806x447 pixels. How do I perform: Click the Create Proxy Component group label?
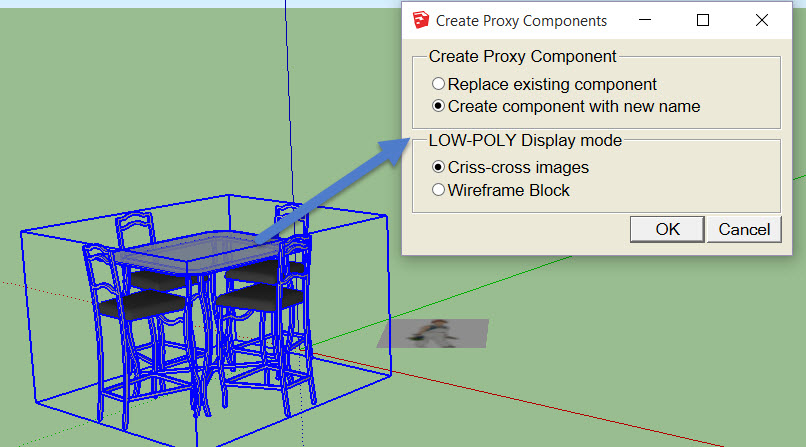point(523,57)
